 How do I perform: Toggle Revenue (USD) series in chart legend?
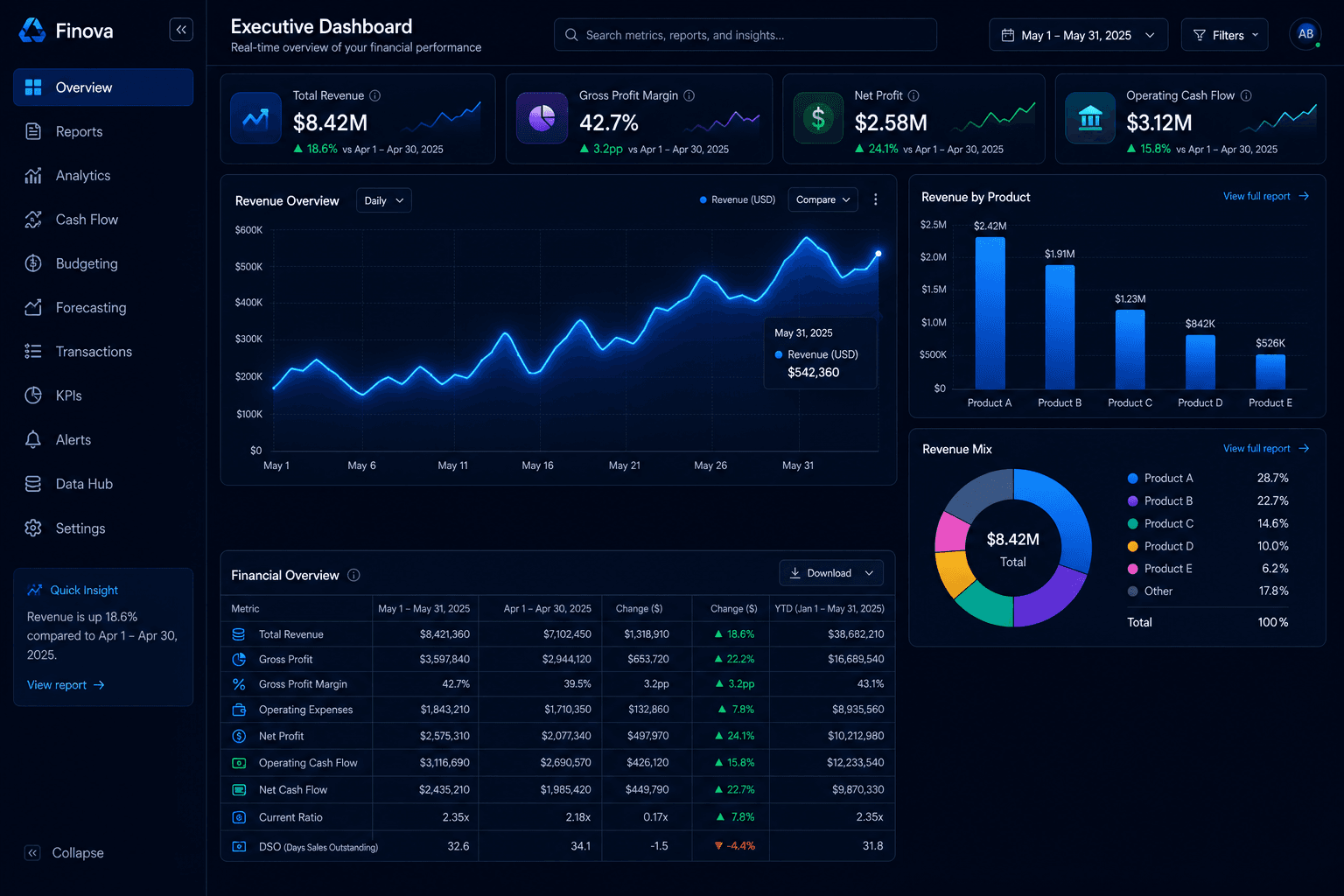click(x=738, y=199)
